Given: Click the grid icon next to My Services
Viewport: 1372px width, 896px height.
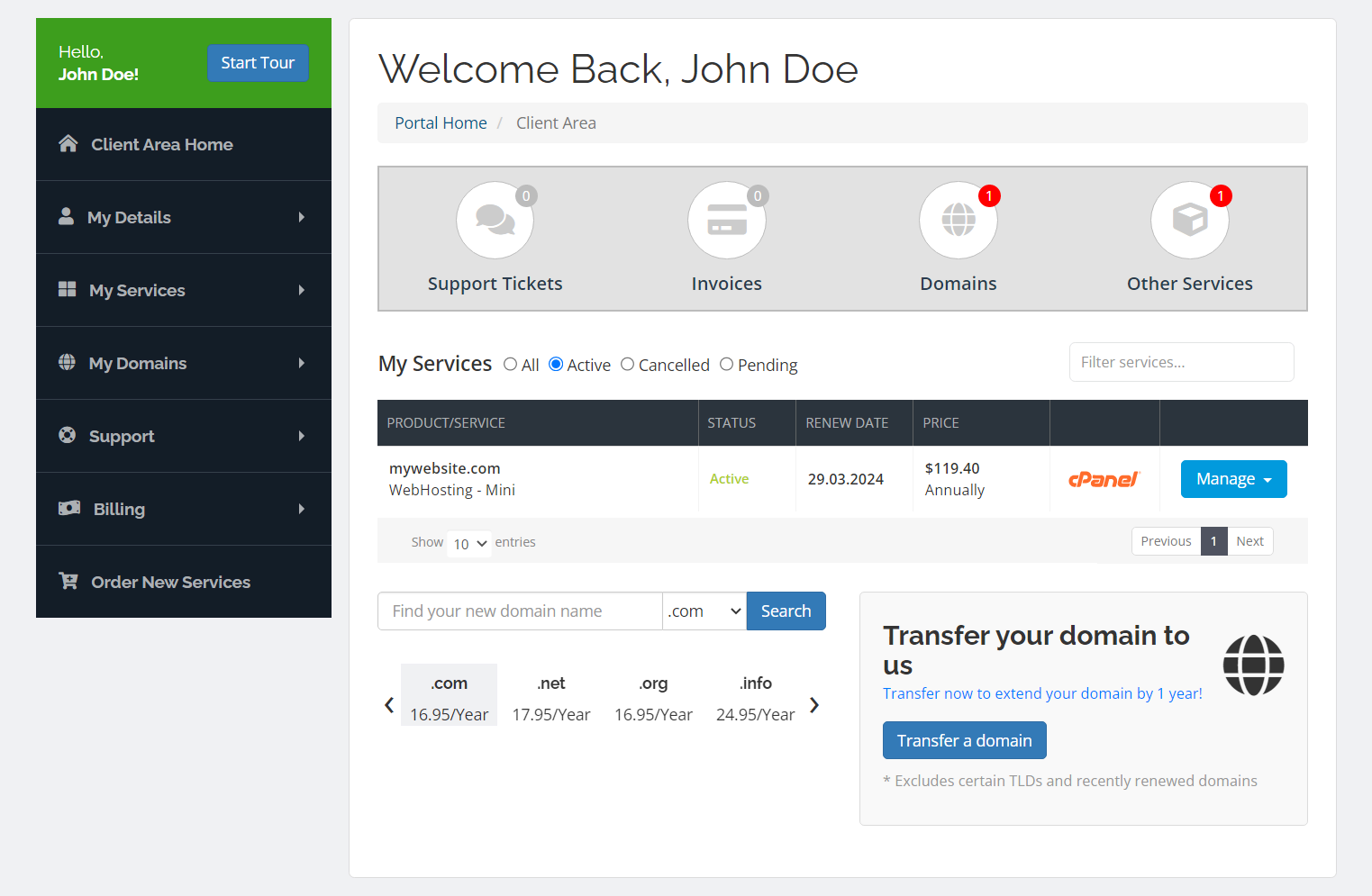Looking at the screenshot, I should point(67,289).
